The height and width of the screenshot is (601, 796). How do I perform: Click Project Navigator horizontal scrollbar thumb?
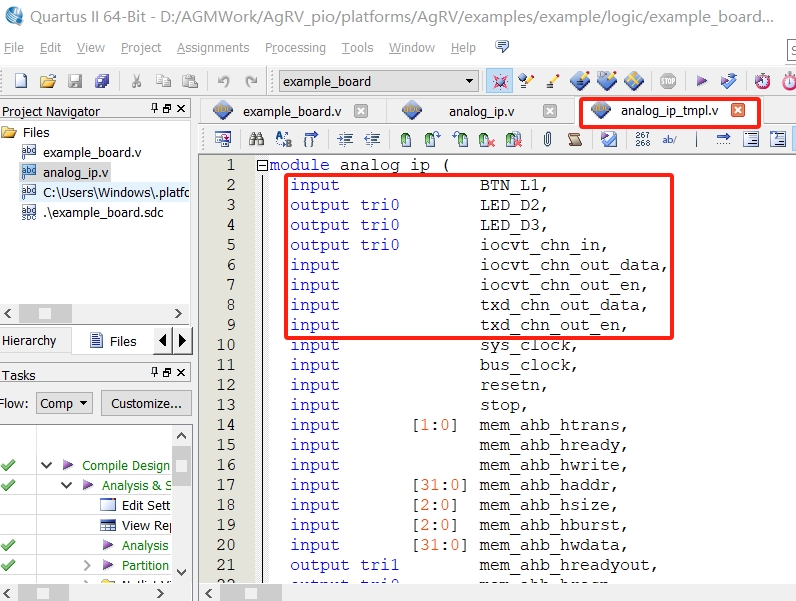coord(45,313)
